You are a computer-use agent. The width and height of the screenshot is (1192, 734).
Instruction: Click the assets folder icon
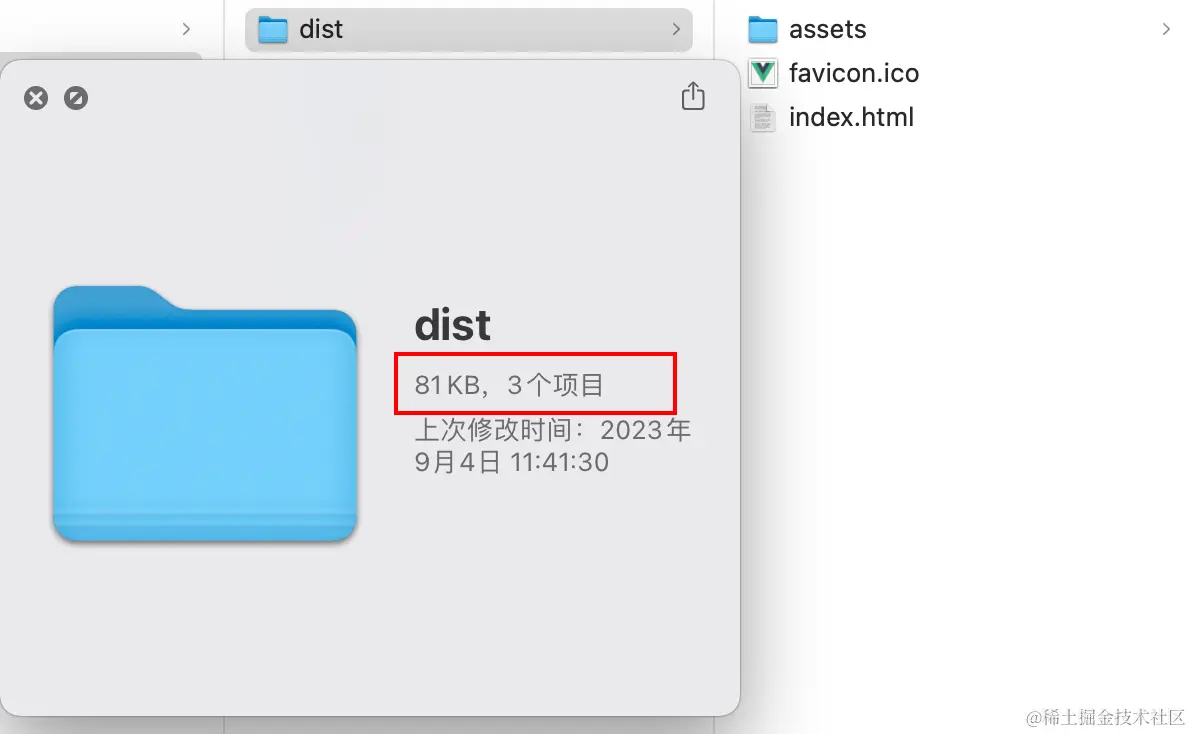pyautogui.click(x=762, y=30)
